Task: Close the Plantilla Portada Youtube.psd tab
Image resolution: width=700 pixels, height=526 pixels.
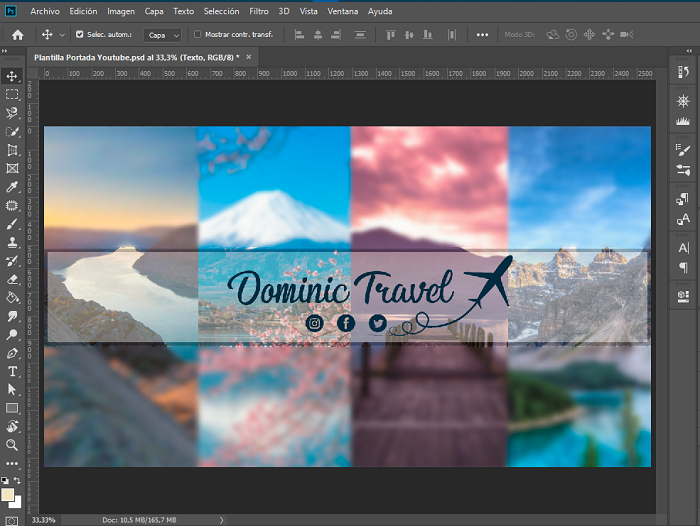Action: click(249, 57)
